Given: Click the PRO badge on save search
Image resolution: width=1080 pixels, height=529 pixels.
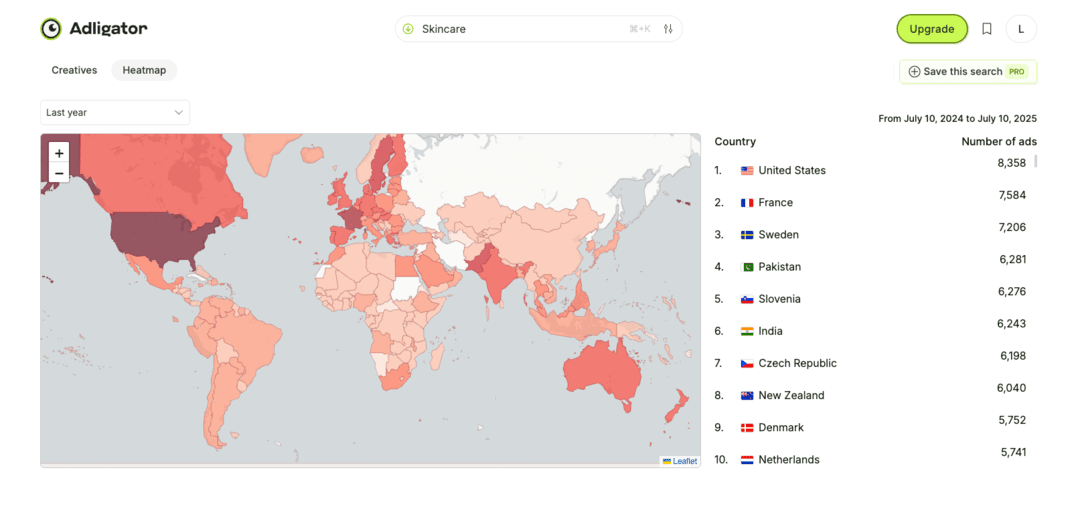Looking at the screenshot, I should click(x=1017, y=72).
